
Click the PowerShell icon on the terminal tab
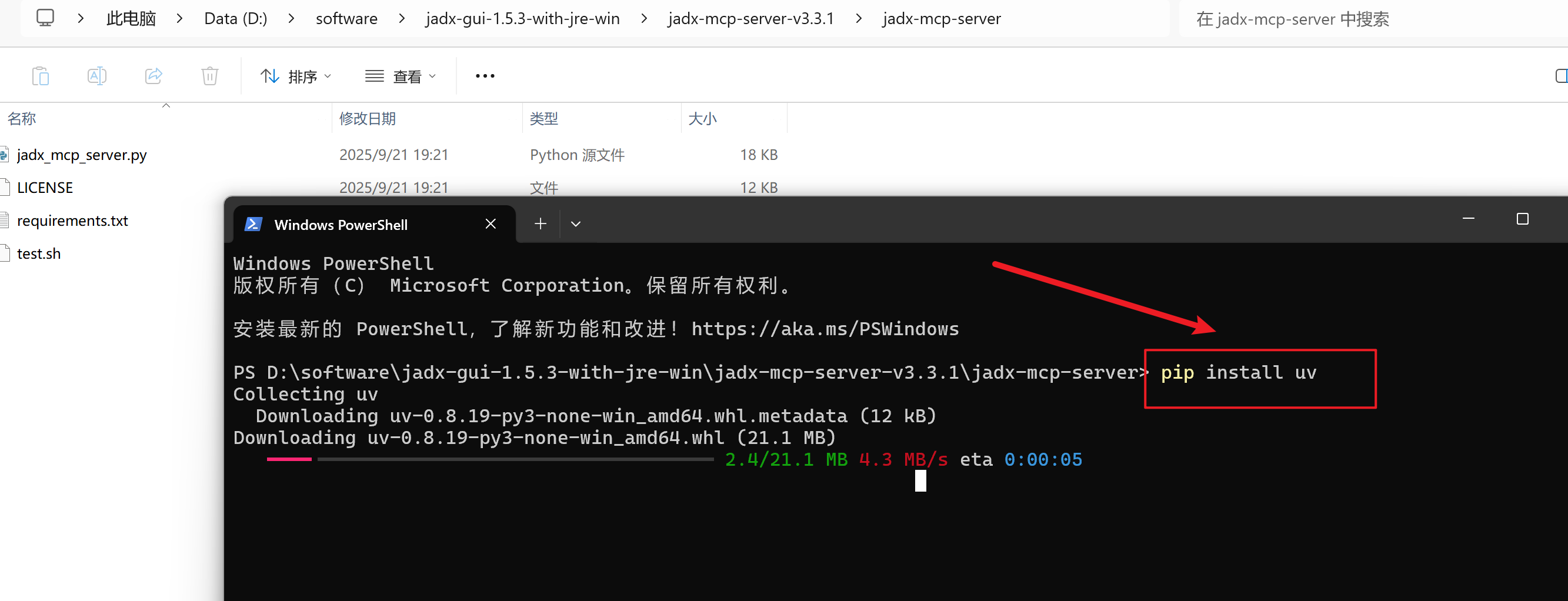click(253, 225)
